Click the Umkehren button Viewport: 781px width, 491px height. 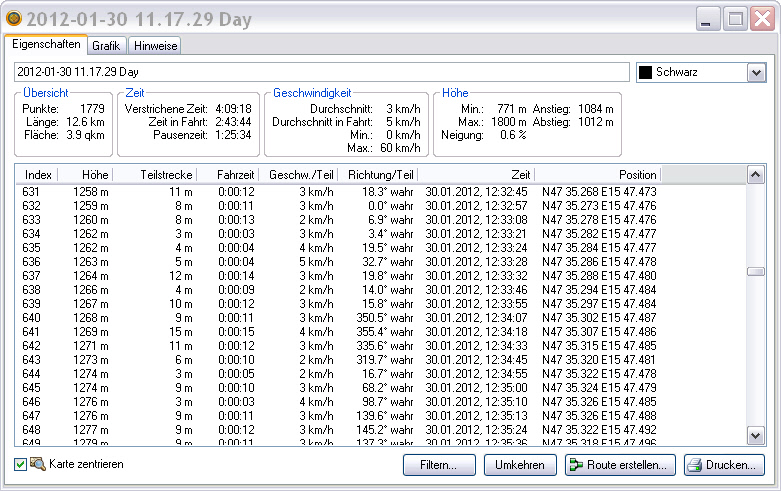point(519,465)
